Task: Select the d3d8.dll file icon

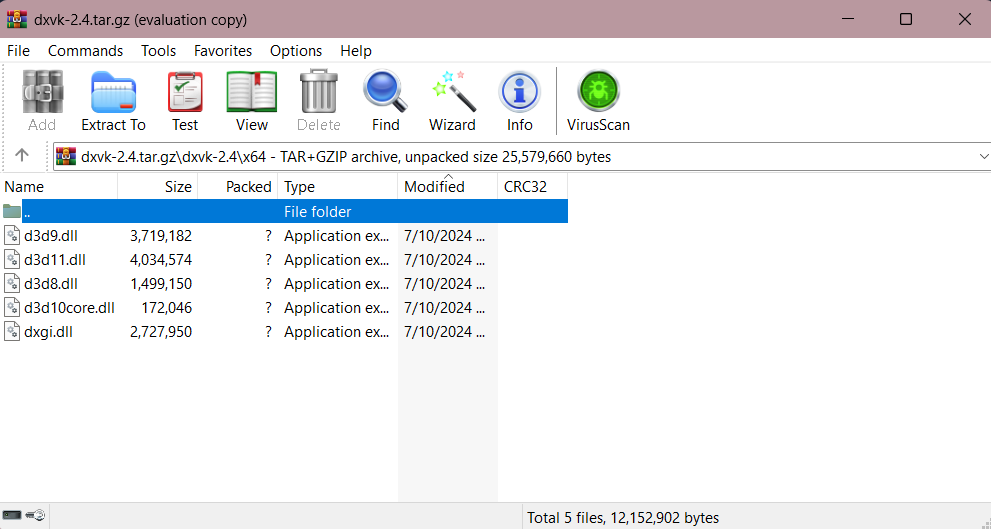Action: point(12,284)
